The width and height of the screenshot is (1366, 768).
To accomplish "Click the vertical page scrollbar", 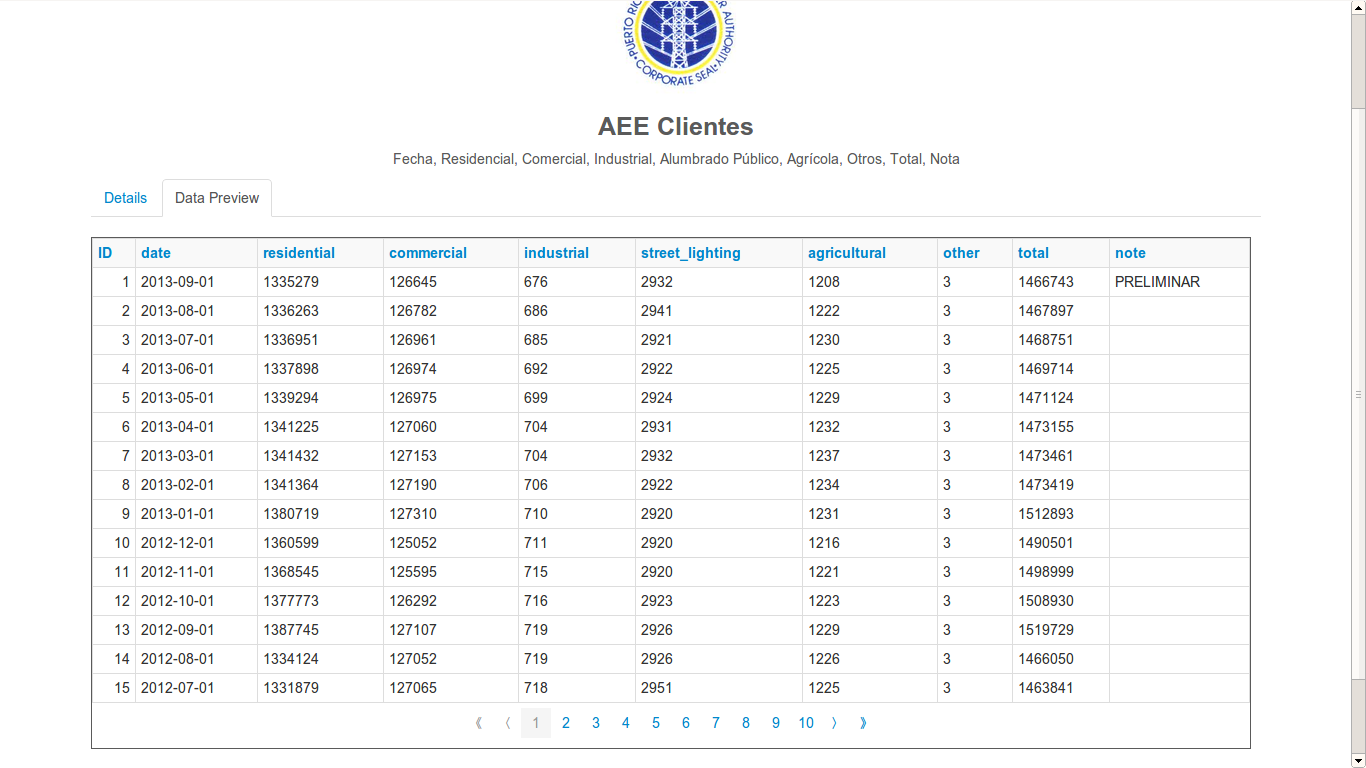I will click(1358, 394).
